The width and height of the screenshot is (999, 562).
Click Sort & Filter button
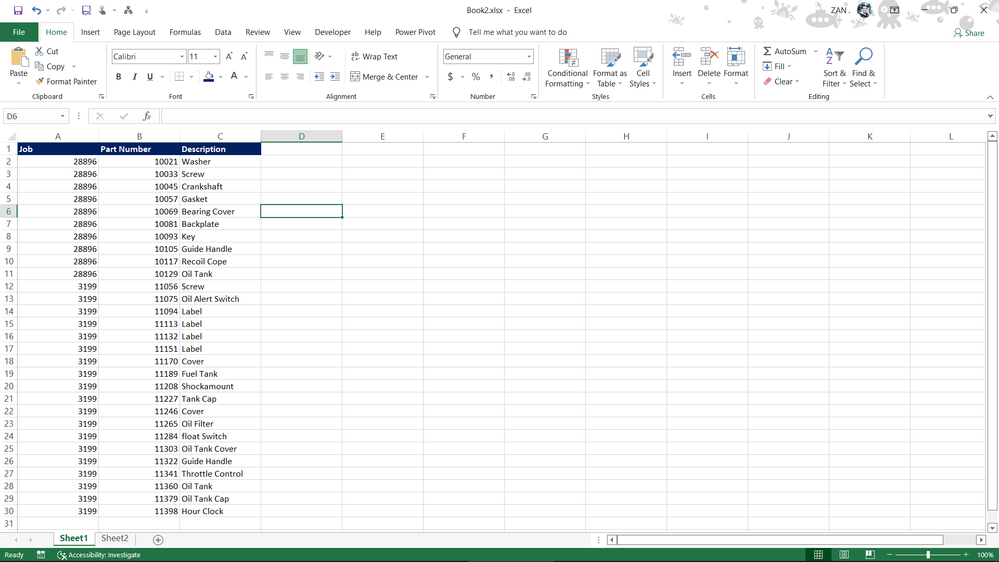coord(833,68)
